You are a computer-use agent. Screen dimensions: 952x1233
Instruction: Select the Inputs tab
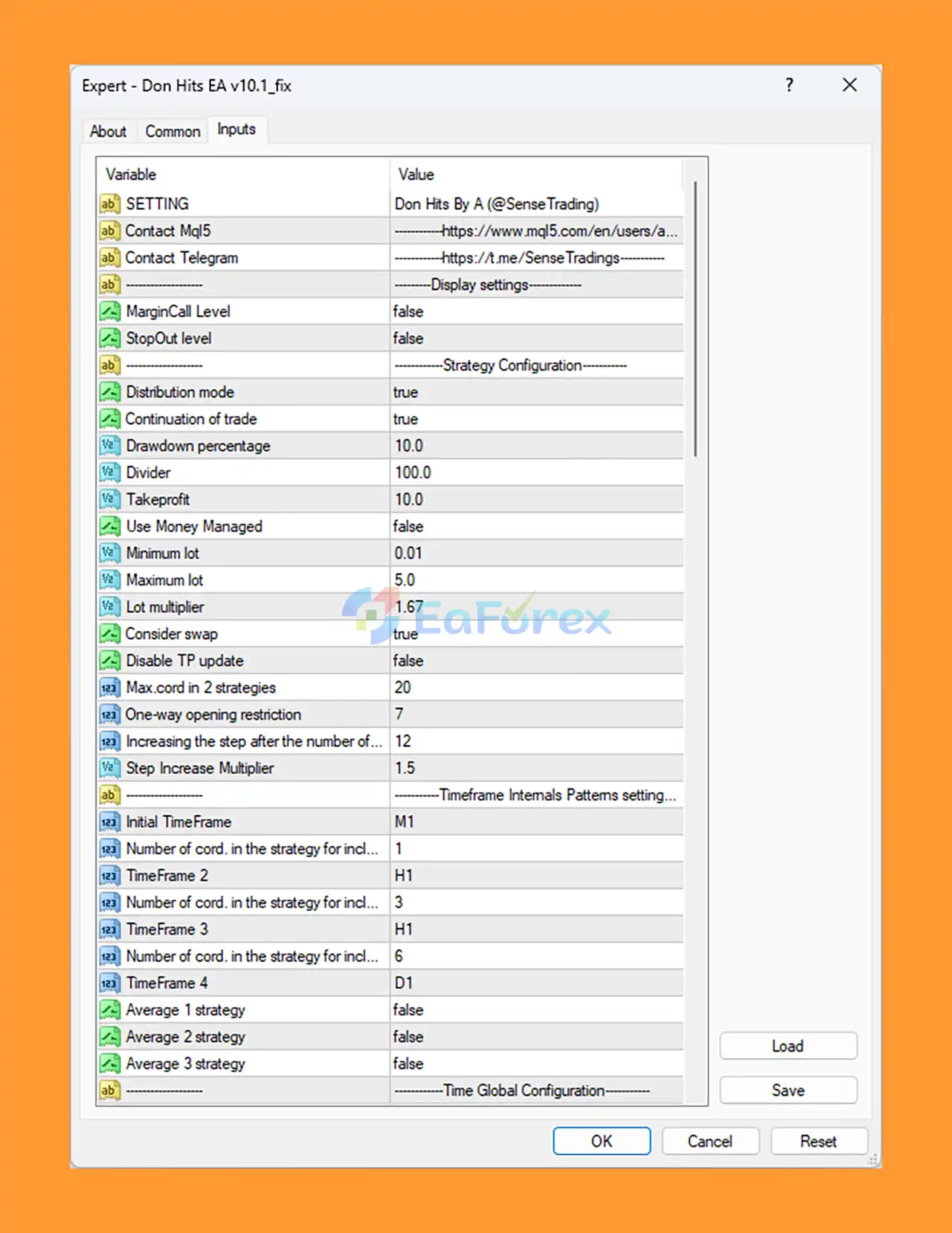[x=237, y=129]
